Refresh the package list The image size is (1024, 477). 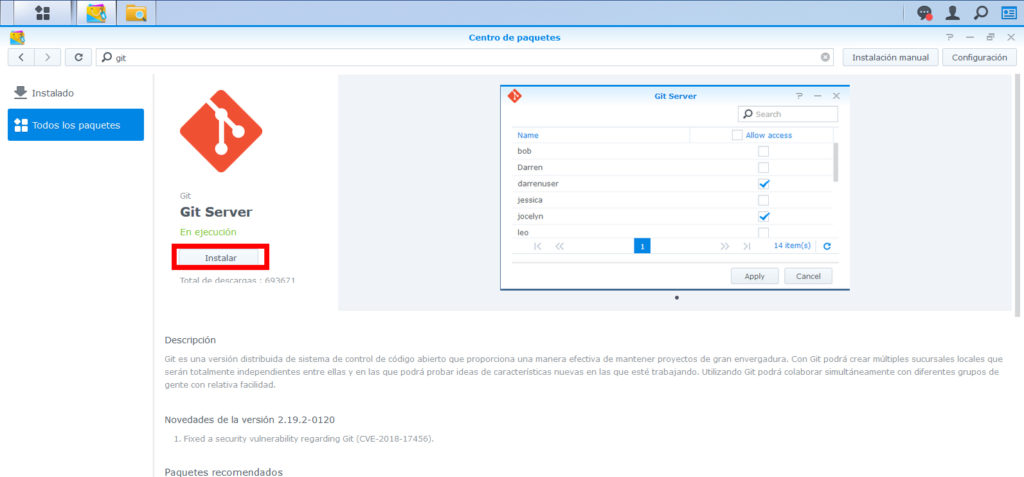(x=78, y=58)
